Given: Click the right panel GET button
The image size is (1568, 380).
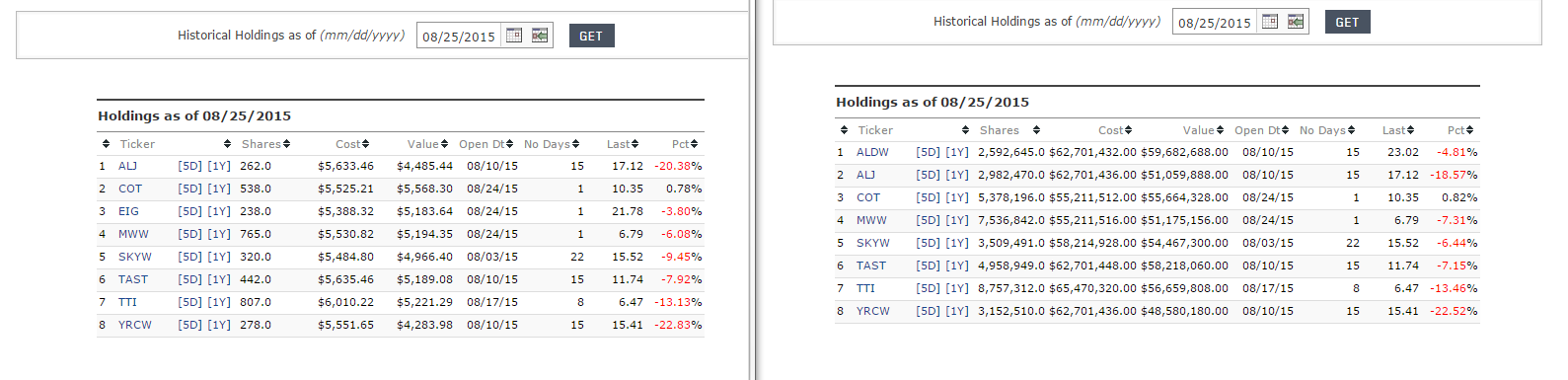Looking at the screenshot, I should [1347, 22].
